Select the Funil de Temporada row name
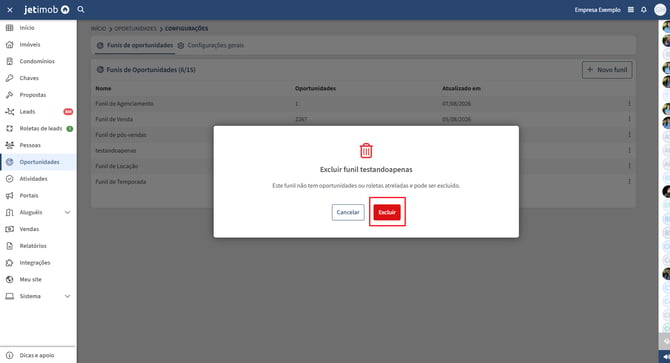 120,182
